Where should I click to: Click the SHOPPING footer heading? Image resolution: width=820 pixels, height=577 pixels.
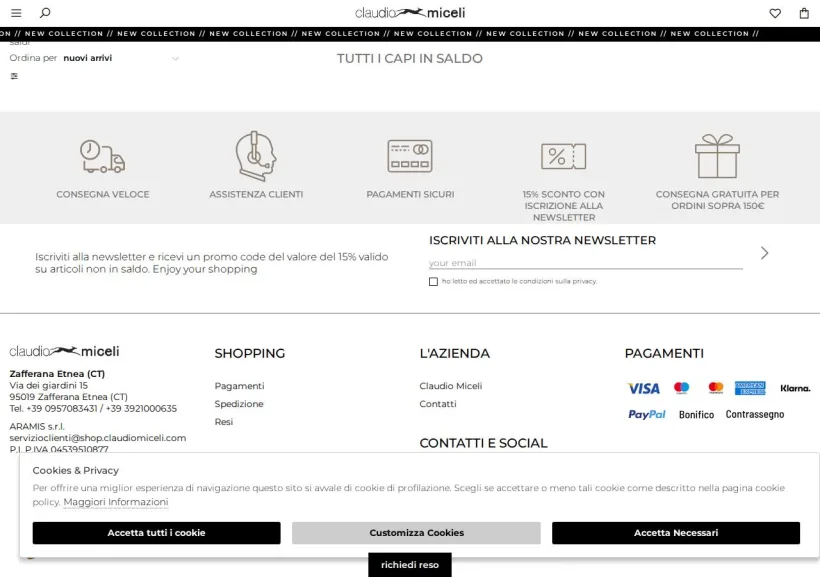[250, 354]
